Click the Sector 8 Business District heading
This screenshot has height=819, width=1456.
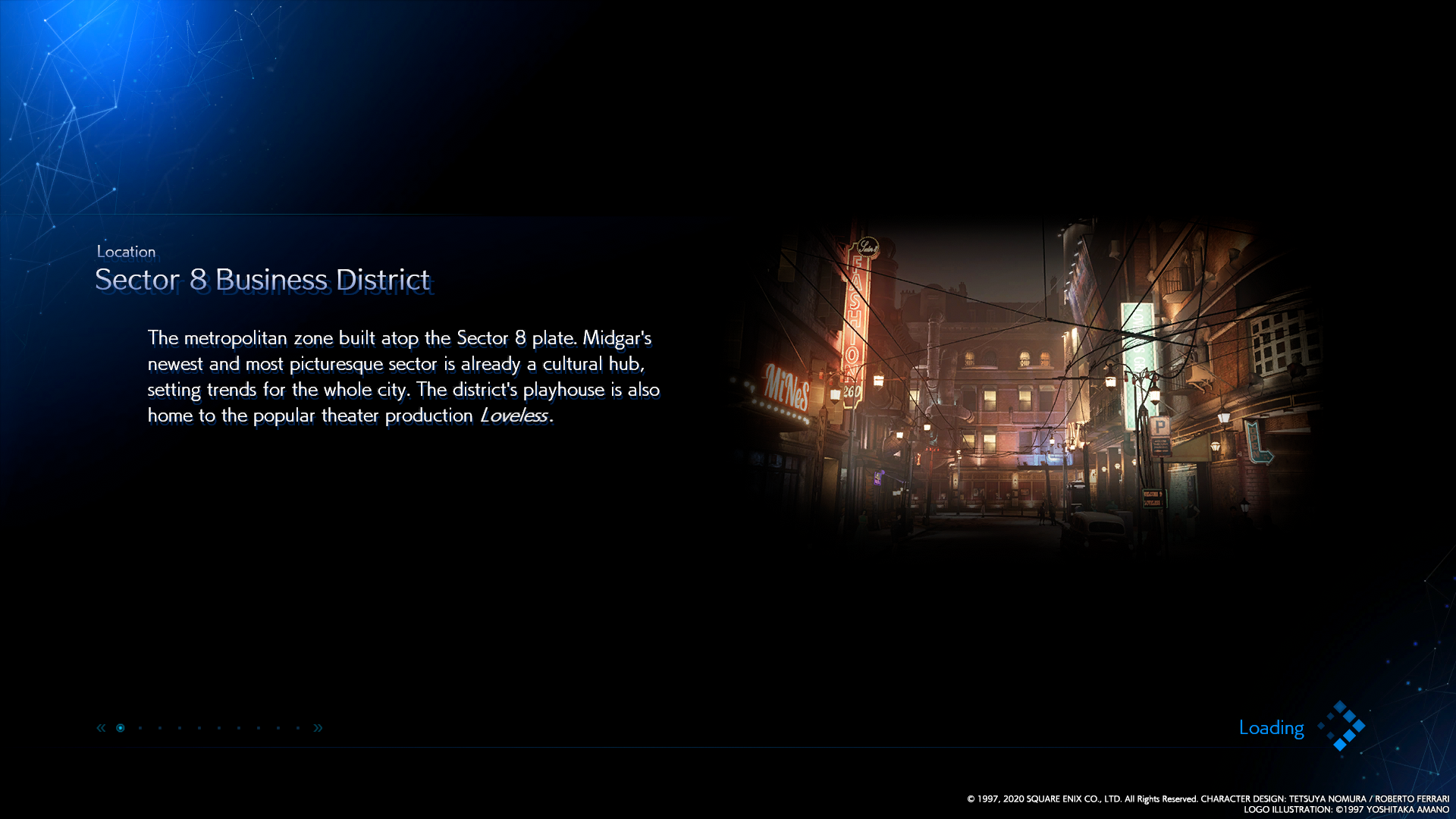click(x=262, y=280)
